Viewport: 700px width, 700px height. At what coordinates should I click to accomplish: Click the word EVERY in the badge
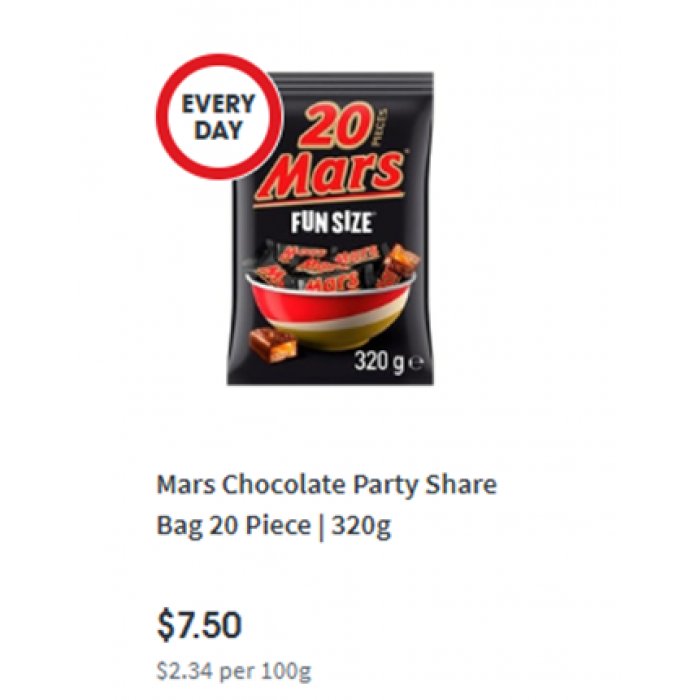tap(218, 104)
